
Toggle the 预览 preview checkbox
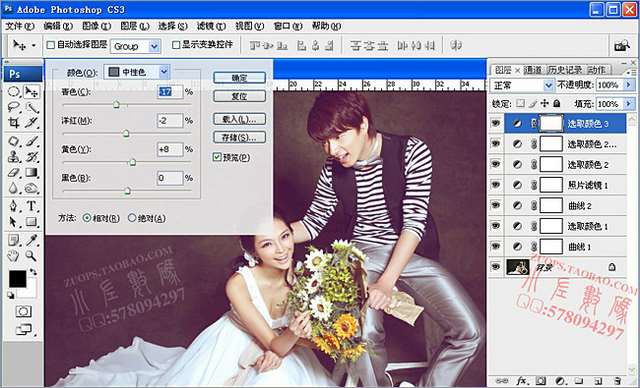(217, 157)
